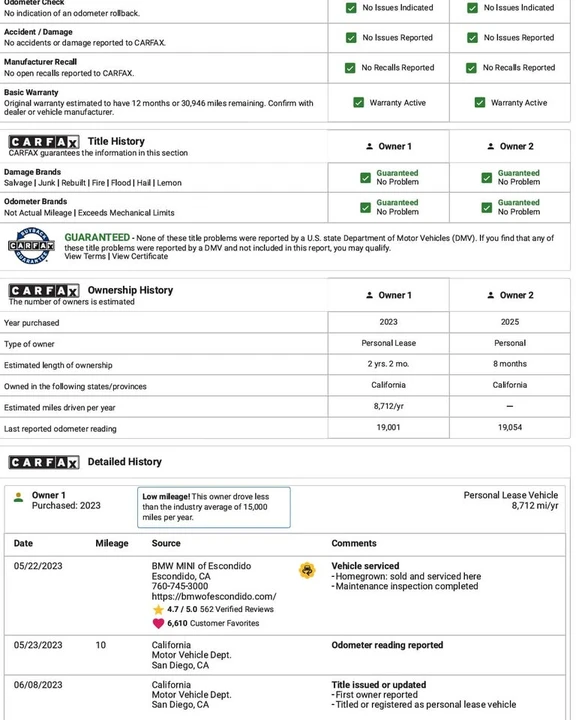Click the Ownership History section heading
Image resolution: width=576 pixels, height=720 pixels.
click(130, 290)
